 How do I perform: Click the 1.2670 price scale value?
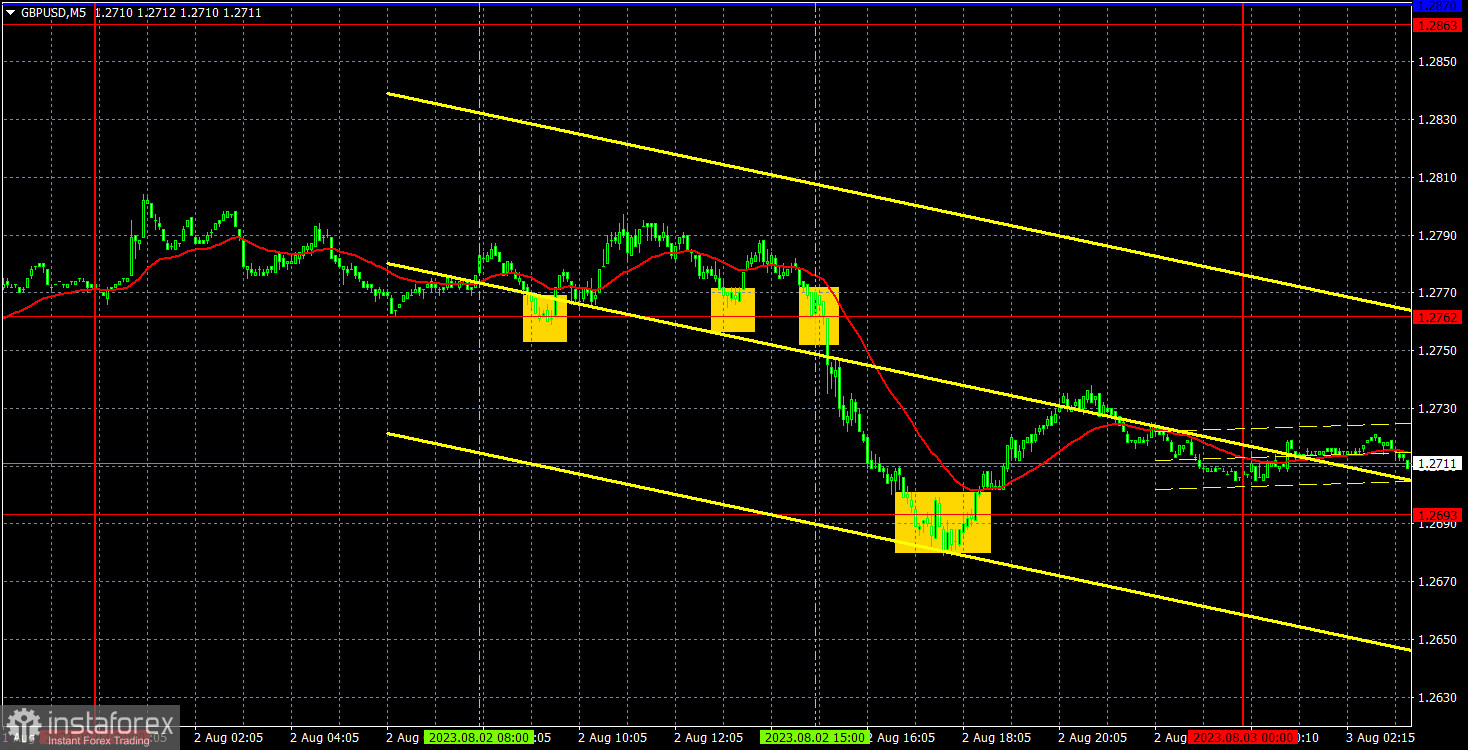(x=1438, y=582)
